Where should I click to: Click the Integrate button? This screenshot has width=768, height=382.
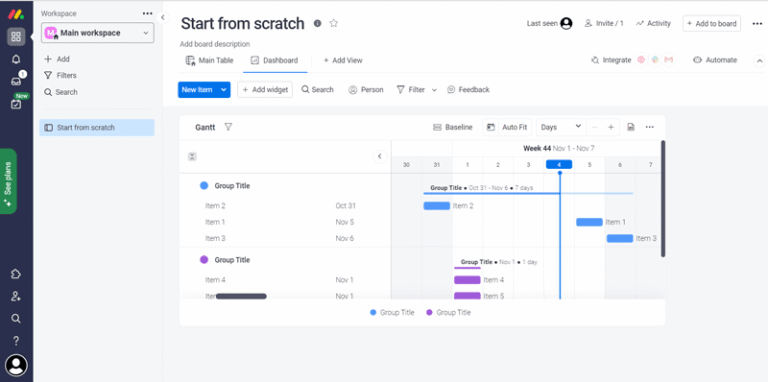click(x=611, y=60)
